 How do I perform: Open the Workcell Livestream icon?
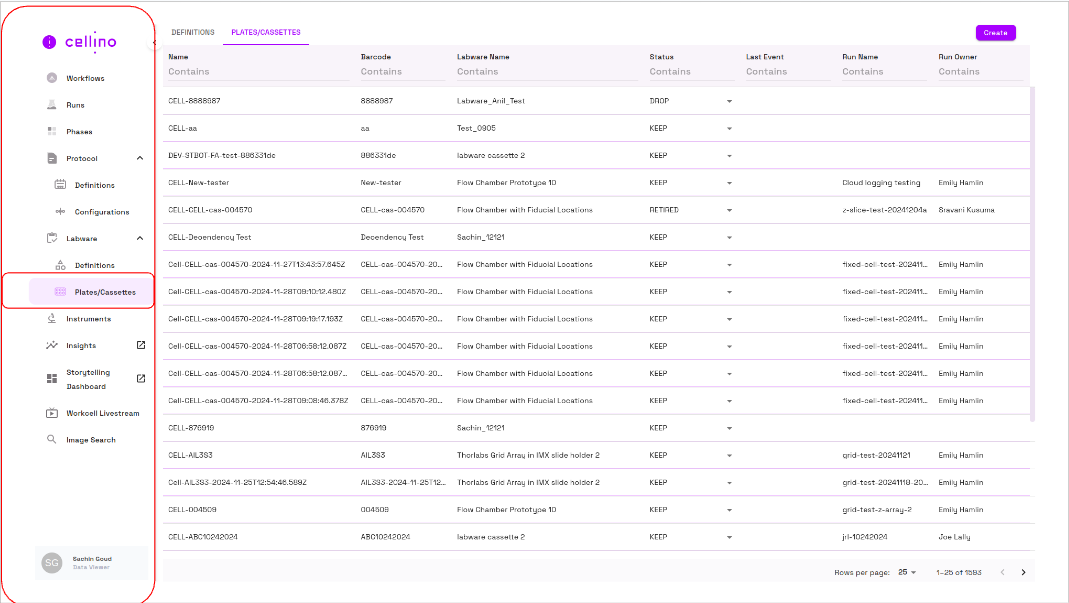52,413
